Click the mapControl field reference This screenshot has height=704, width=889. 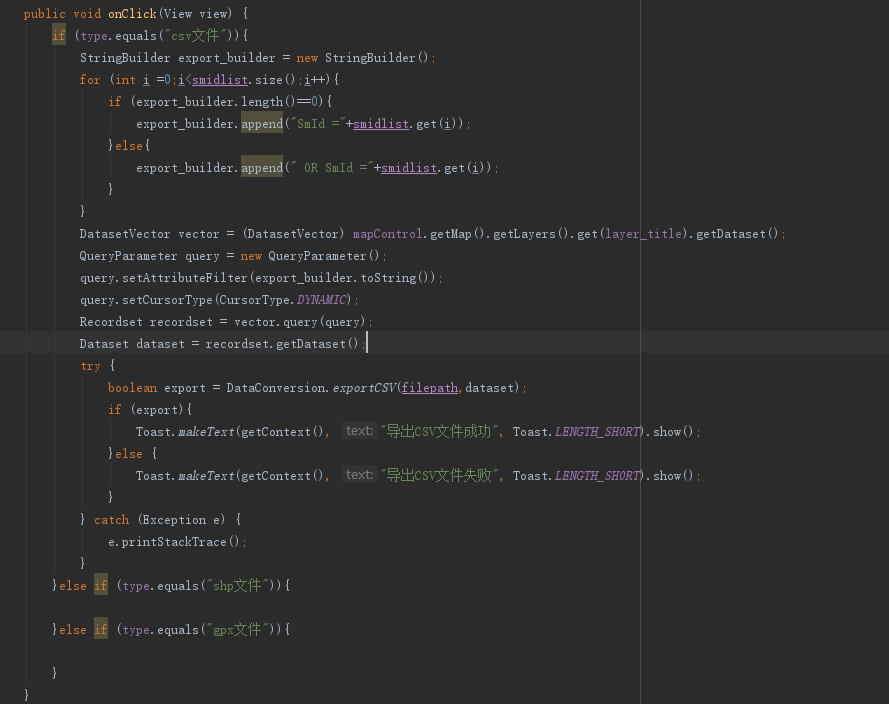387,234
